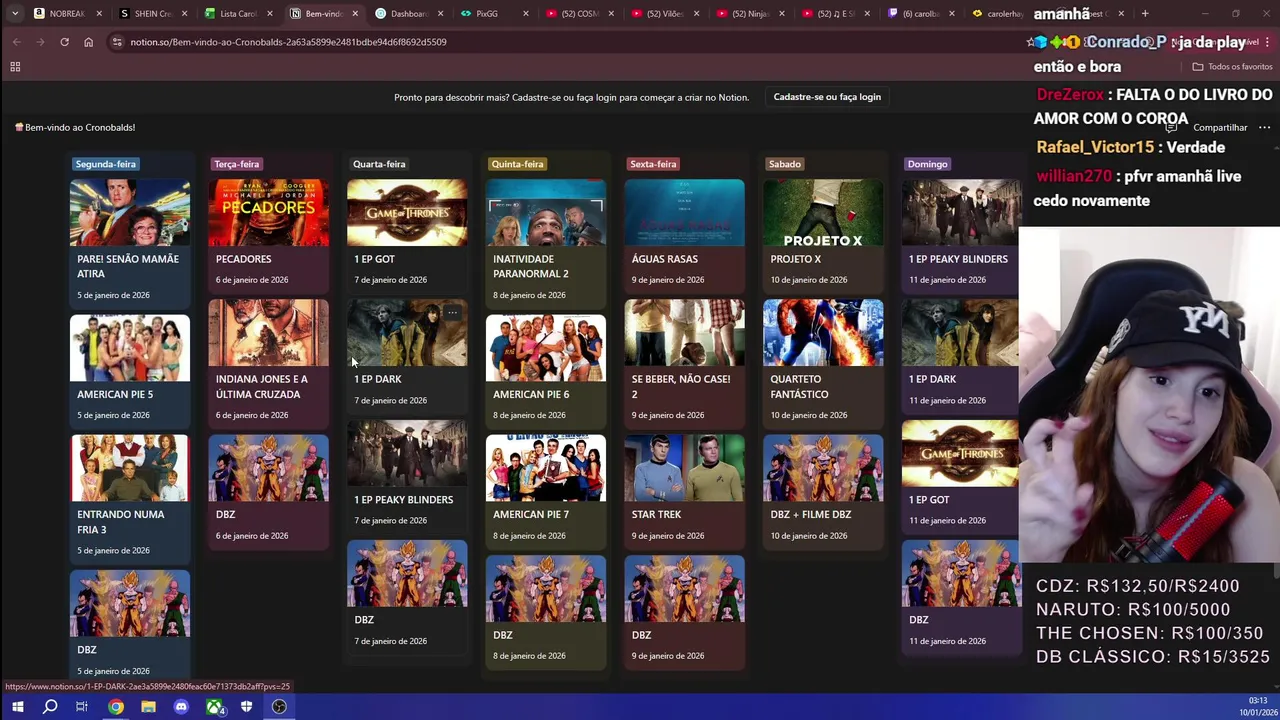Screen dimensions: 1280x720
Task: Open Chrome from the taskbar
Action: tap(116, 707)
